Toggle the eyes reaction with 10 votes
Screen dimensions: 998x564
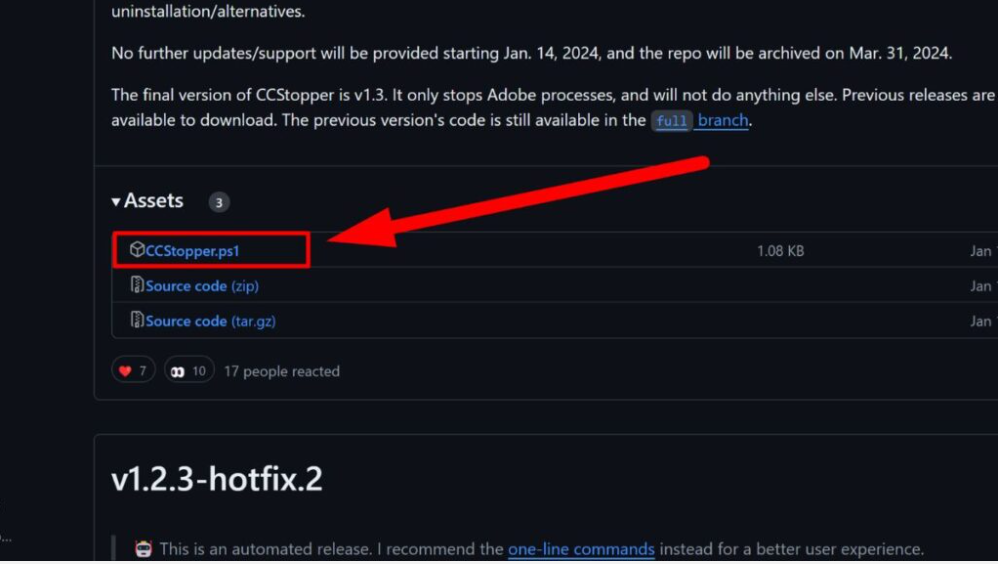click(189, 370)
